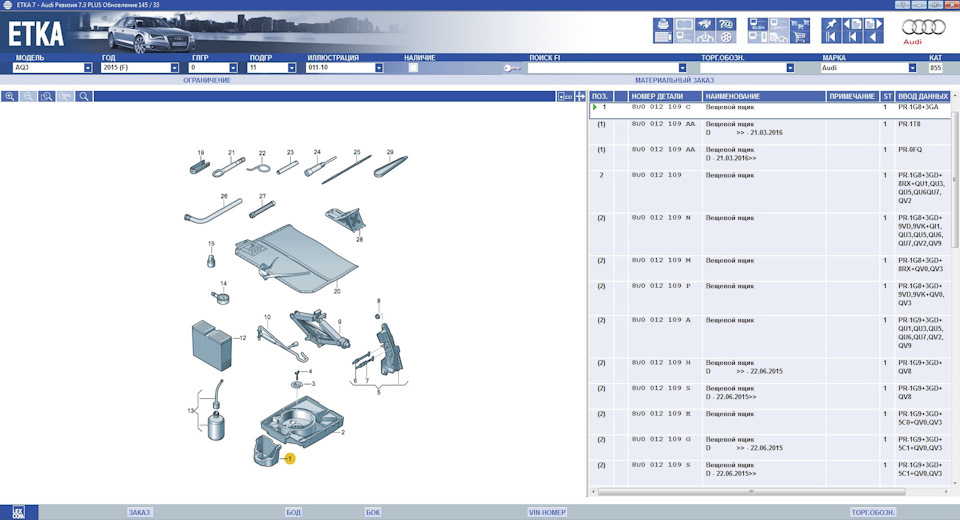Click the БОД button
This screenshot has height=520, width=960.
point(293,512)
